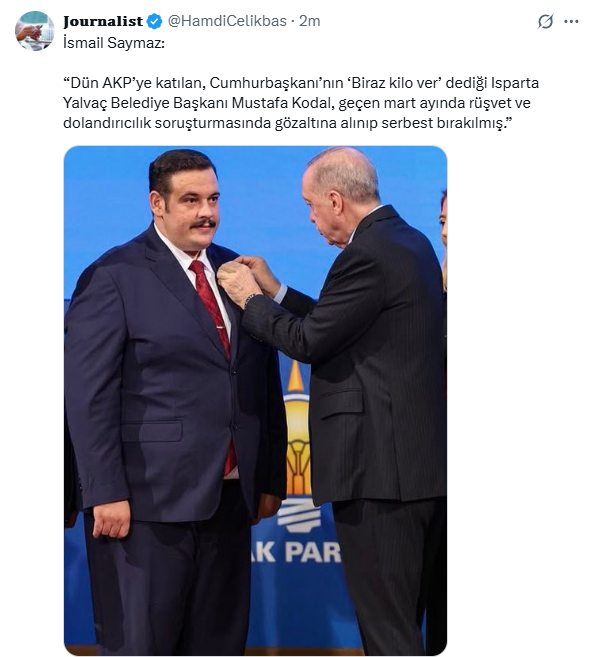Expand post options via the ellipsis
The width and height of the screenshot is (592, 657).
coord(571,21)
